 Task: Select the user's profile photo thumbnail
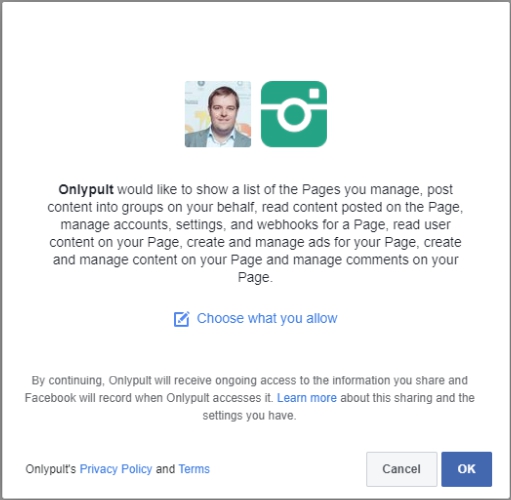click(x=218, y=114)
